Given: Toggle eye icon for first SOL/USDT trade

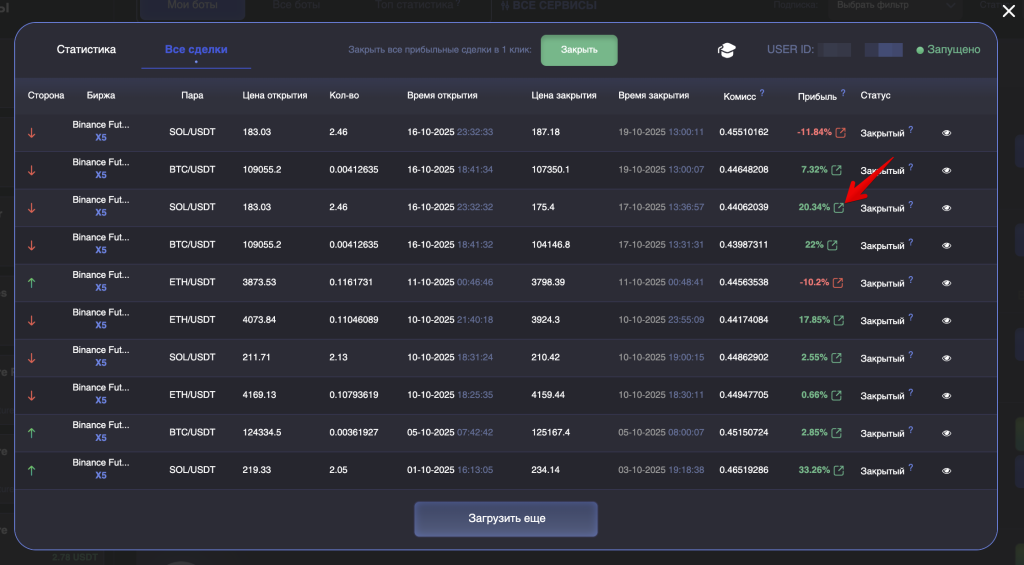Looking at the screenshot, I should click(x=947, y=133).
